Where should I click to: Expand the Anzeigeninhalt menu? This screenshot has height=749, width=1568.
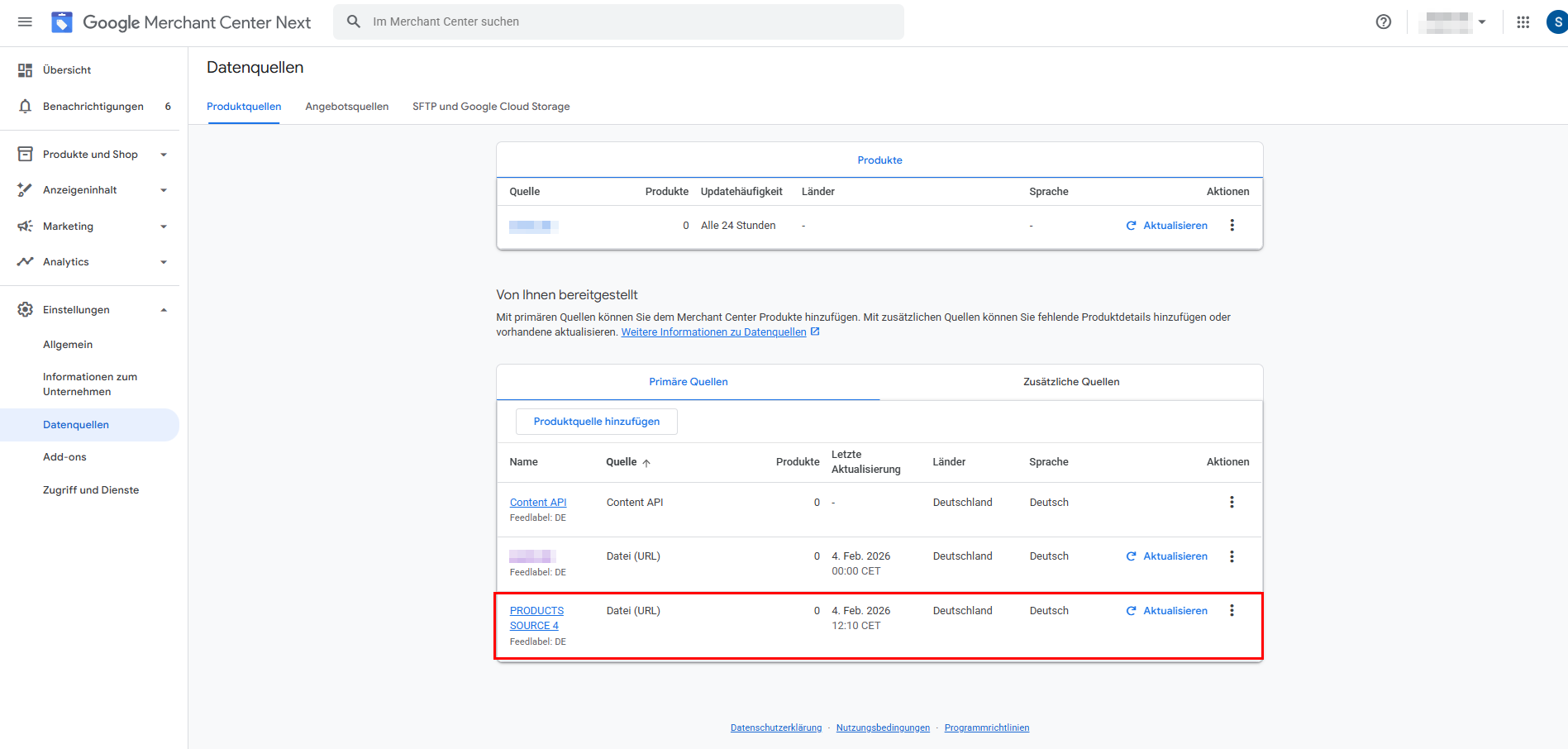pyautogui.click(x=164, y=190)
